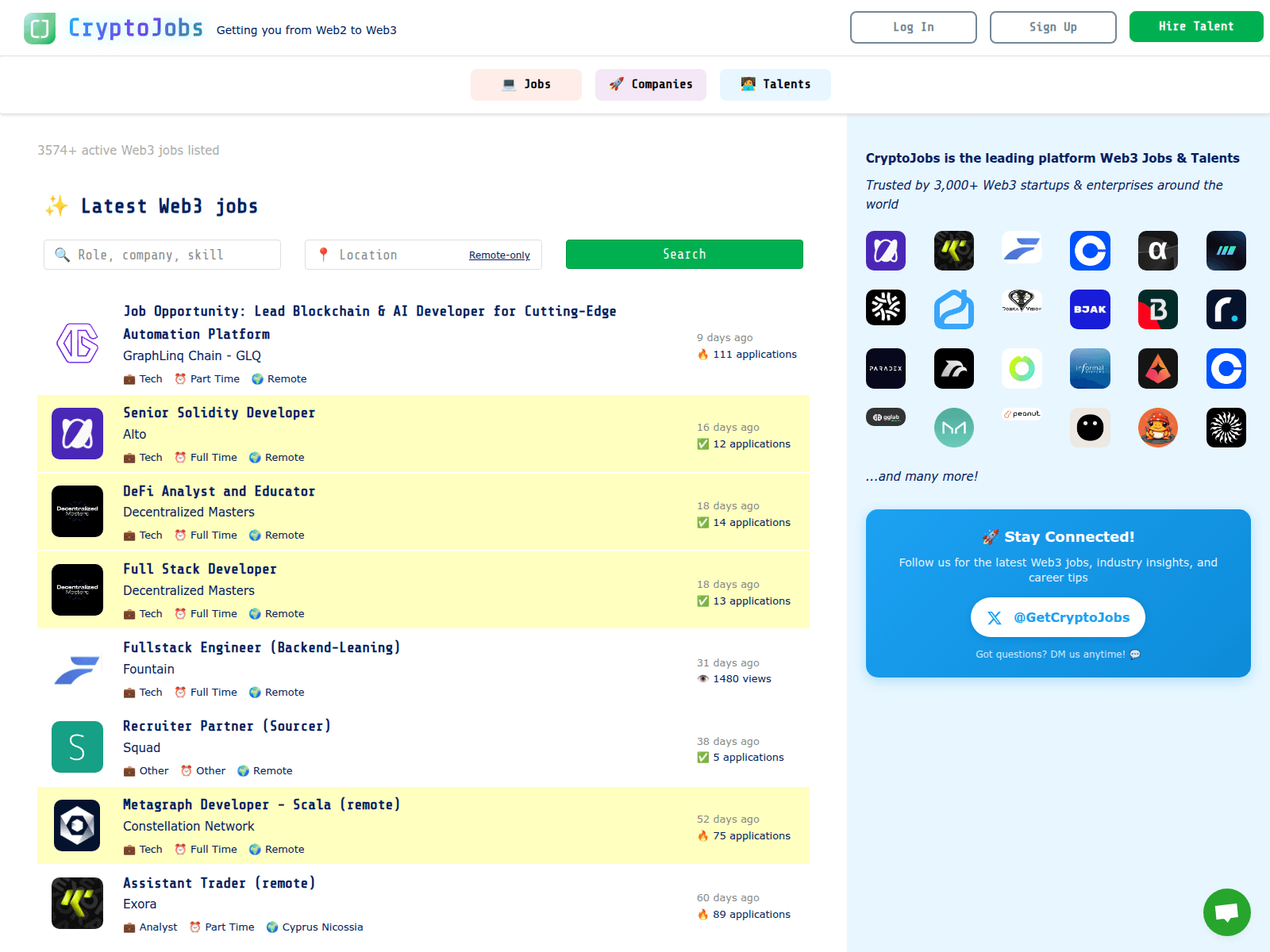The height and width of the screenshot is (952, 1270).
Task: Click the alpha symbol company logo
Action: pyautogui.click(x=1158, y=251)
